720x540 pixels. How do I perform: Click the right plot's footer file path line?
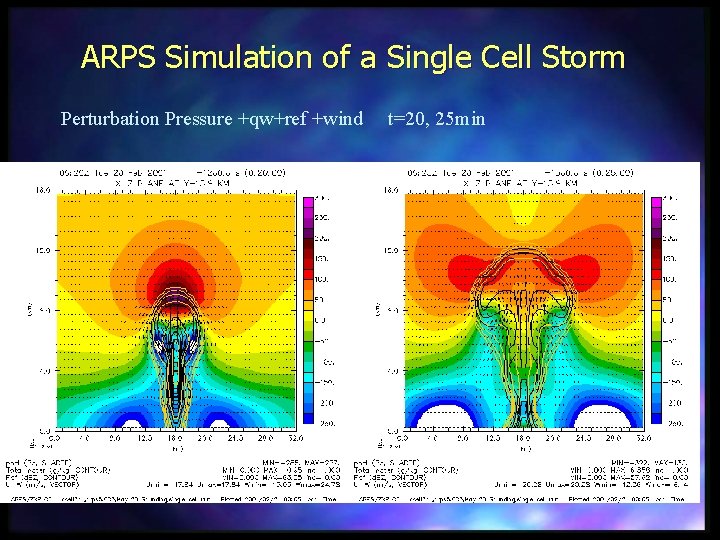(x=521, y=499)
